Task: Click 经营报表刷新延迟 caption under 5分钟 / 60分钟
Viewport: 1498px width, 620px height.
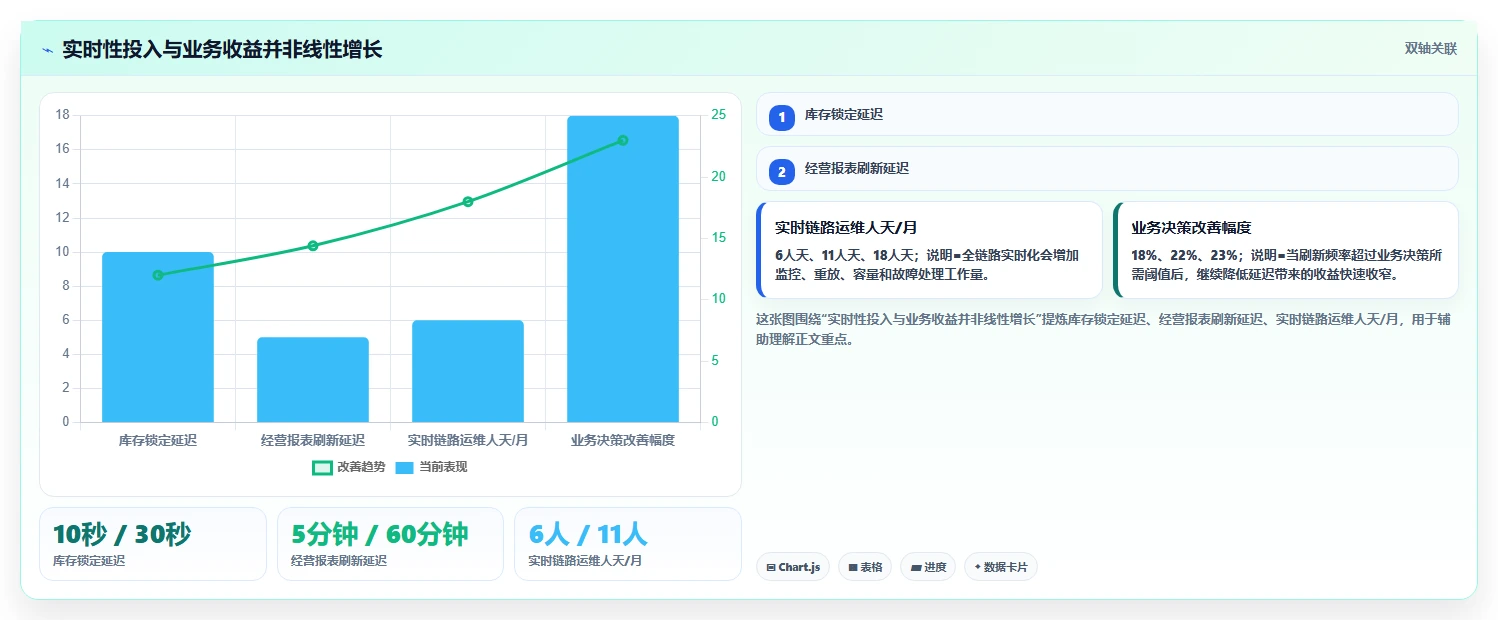Action: (x=339, y=561)
